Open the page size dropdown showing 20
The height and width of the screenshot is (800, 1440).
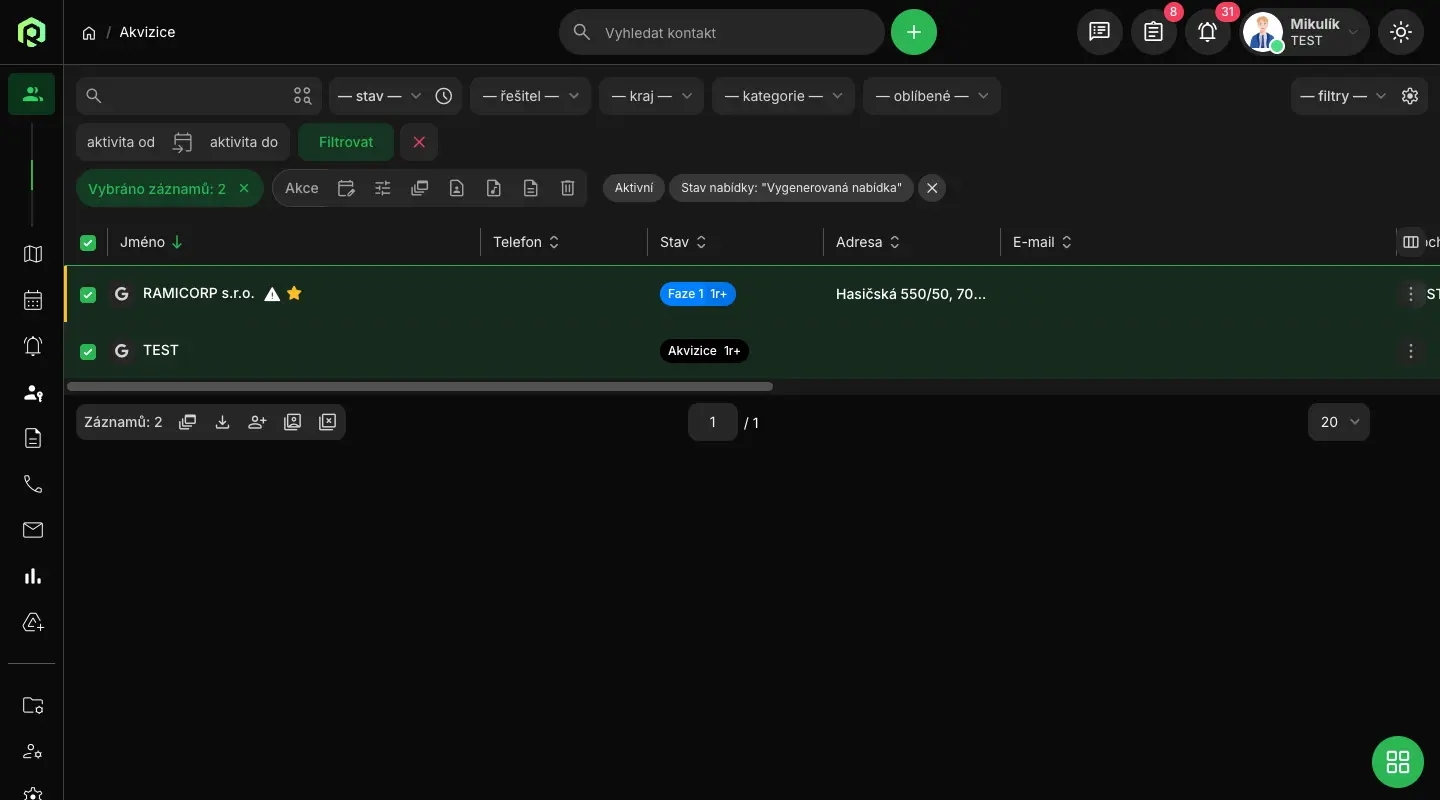[x=1338, y=422]
